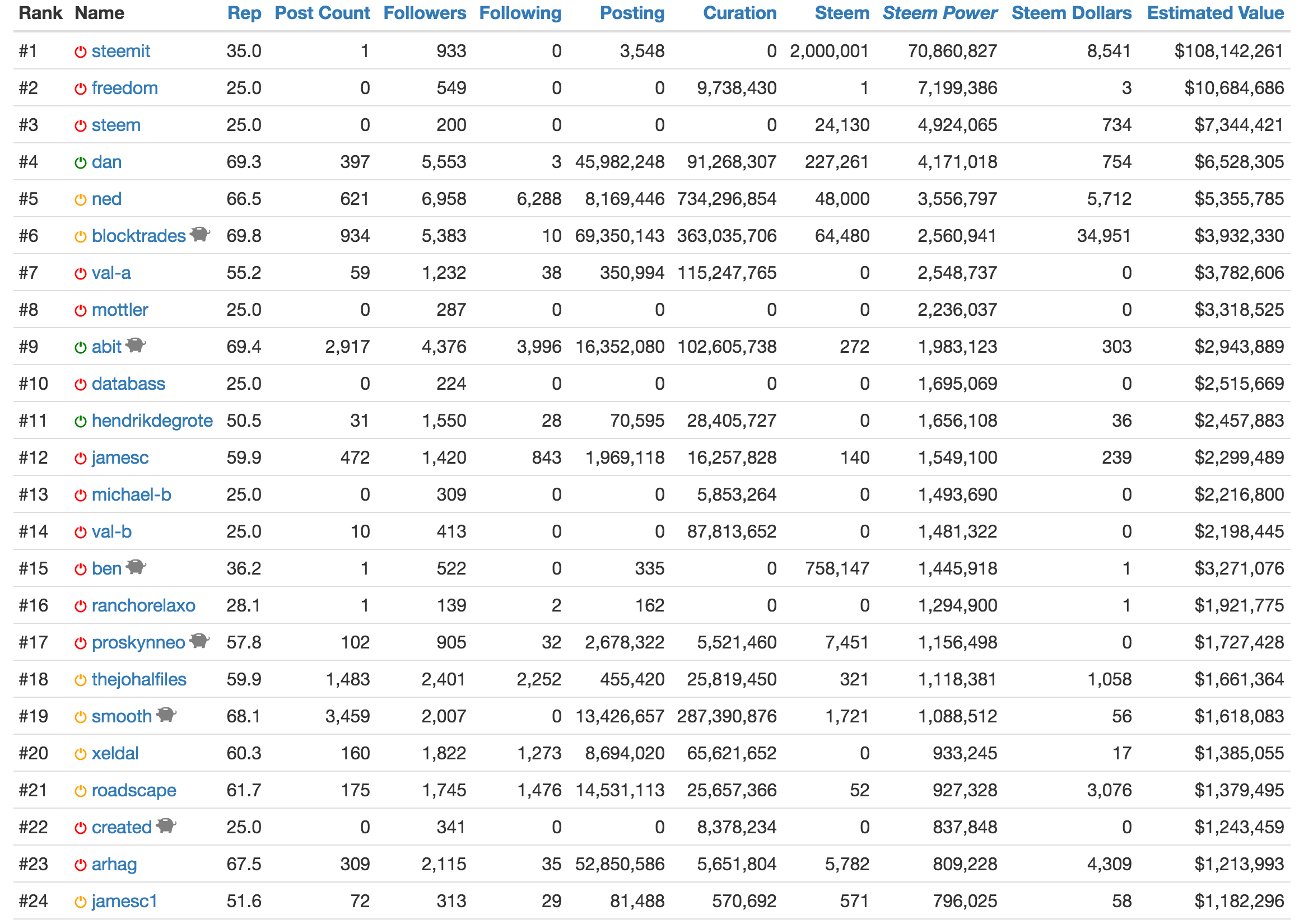1313x924 pixels.
Task: Click the red power icon next to databass
Action: [81, 385]
